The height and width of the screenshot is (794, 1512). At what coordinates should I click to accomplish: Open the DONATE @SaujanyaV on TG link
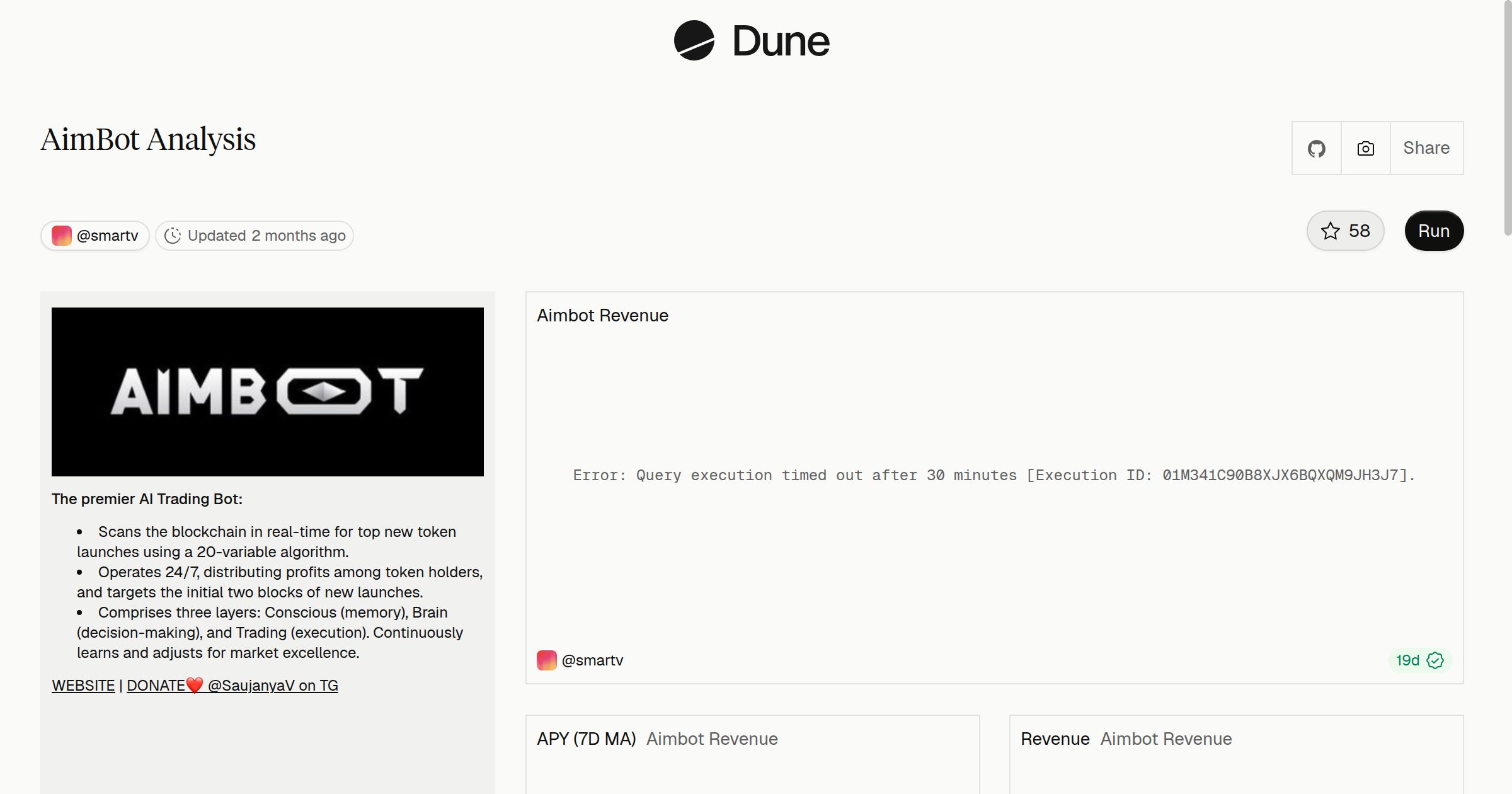[x=232, y=686]
